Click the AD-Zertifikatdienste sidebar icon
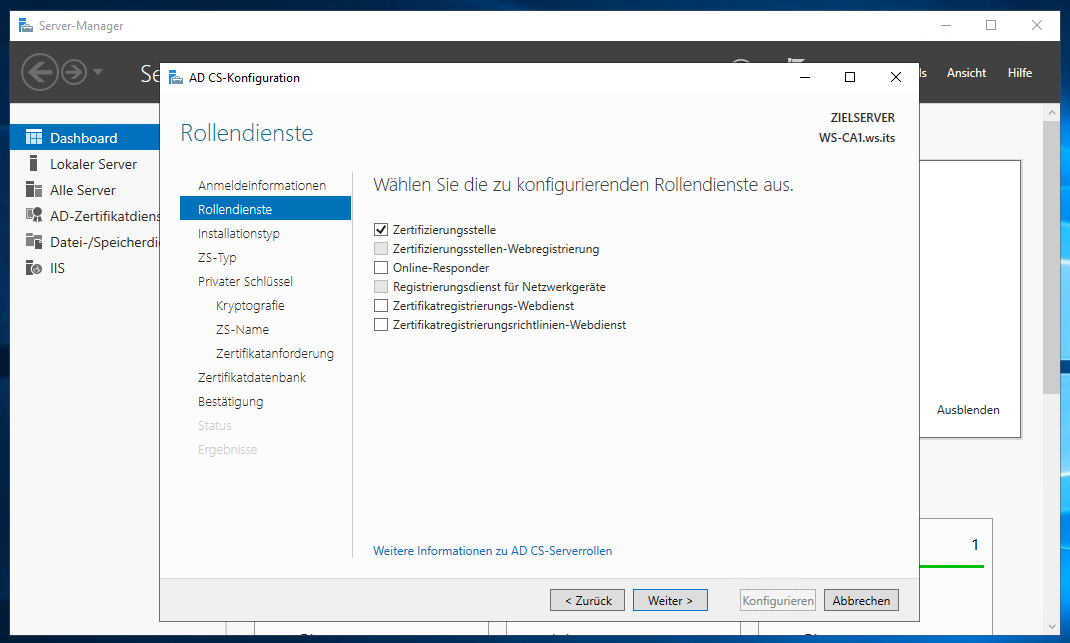1070x643 pixels. [33, 215]
